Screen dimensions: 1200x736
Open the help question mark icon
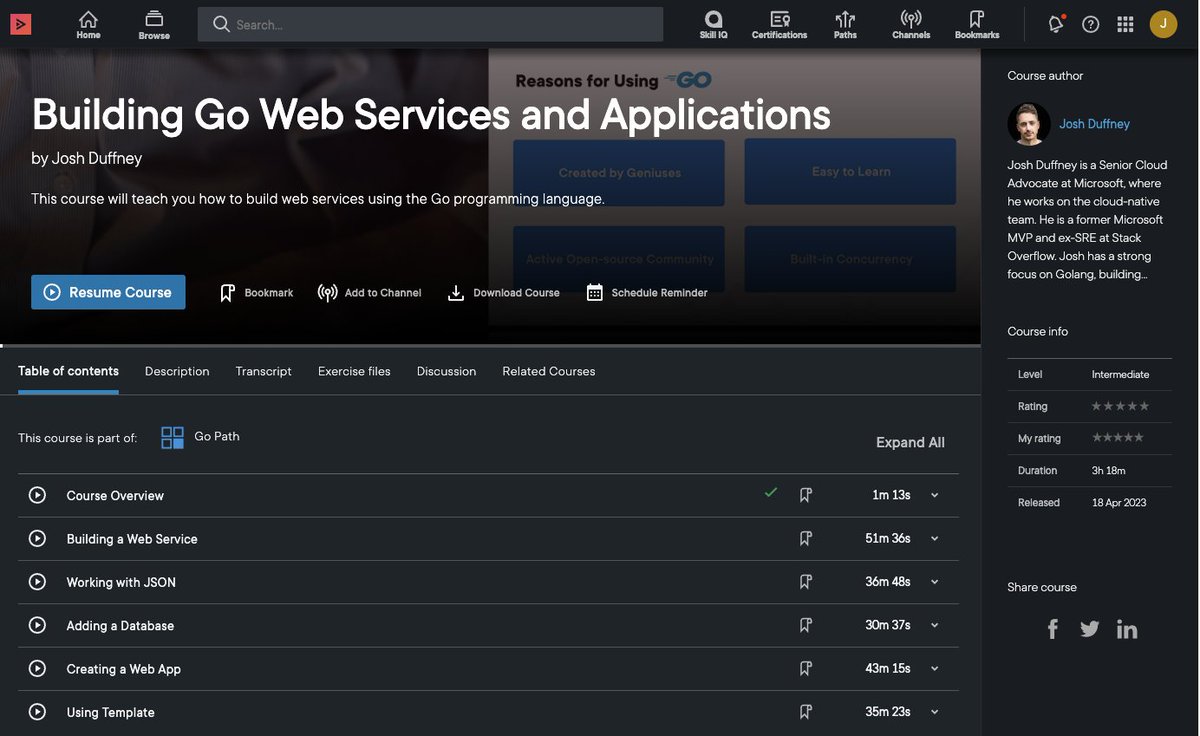pos(1091,24)
